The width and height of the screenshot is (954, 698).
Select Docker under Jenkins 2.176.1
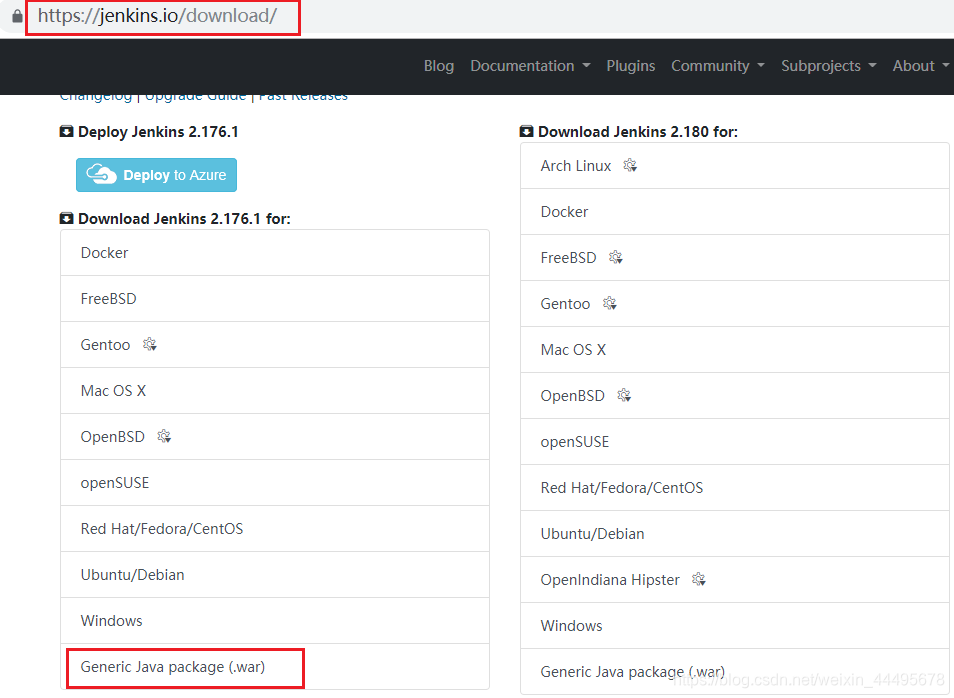275,253
